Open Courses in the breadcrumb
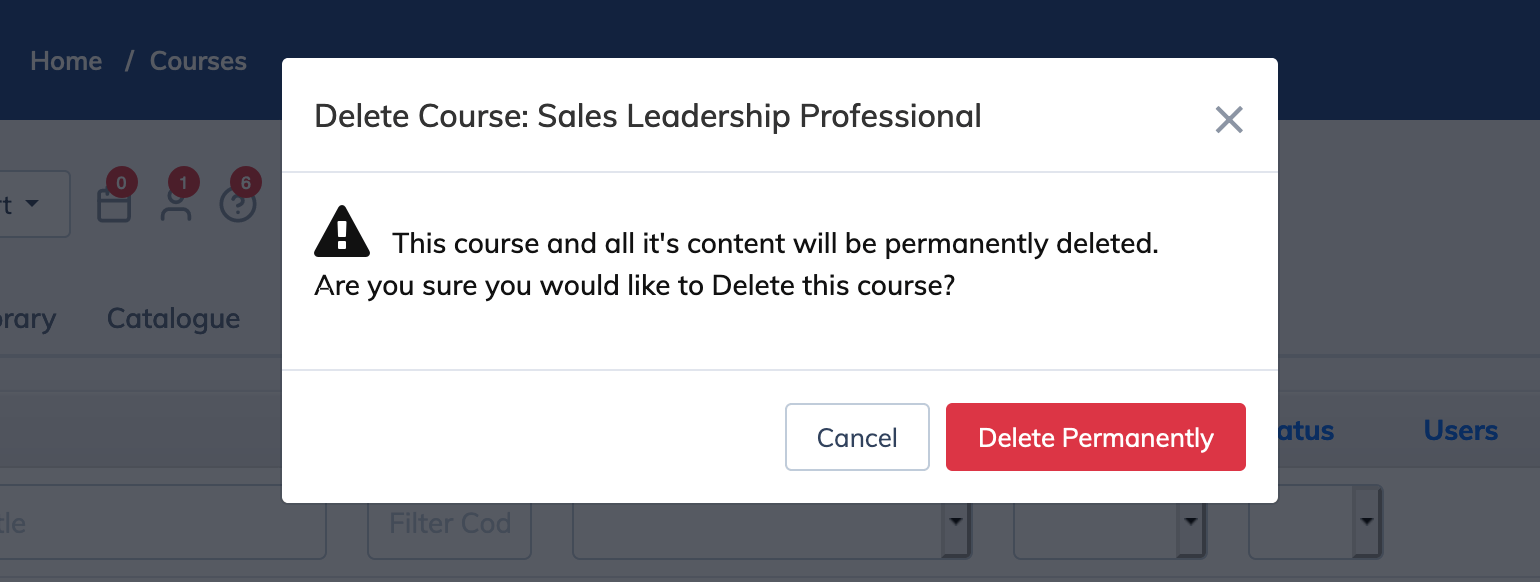The image size is (1540, 582). pos(198,61)
